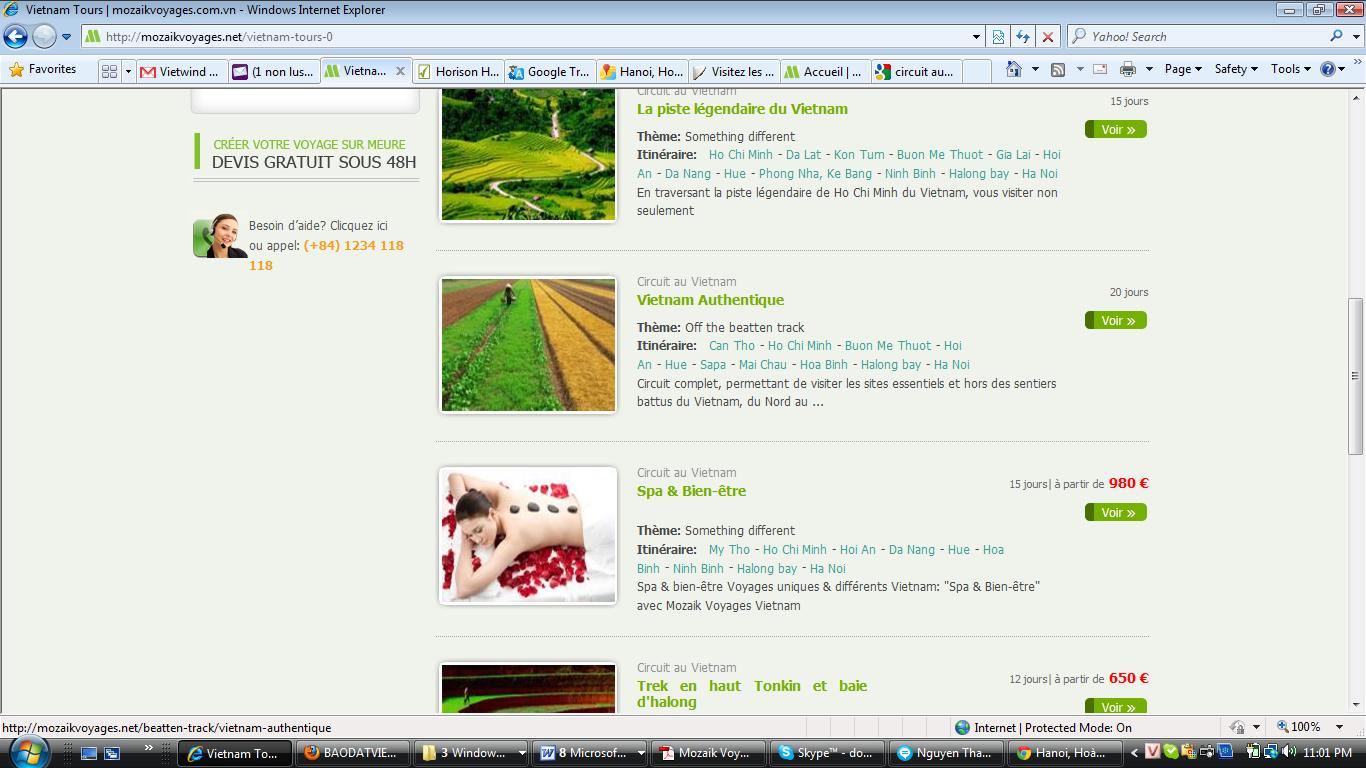
Task: Expand the Home icon dropdown arrow
Action: point(1035,69)
